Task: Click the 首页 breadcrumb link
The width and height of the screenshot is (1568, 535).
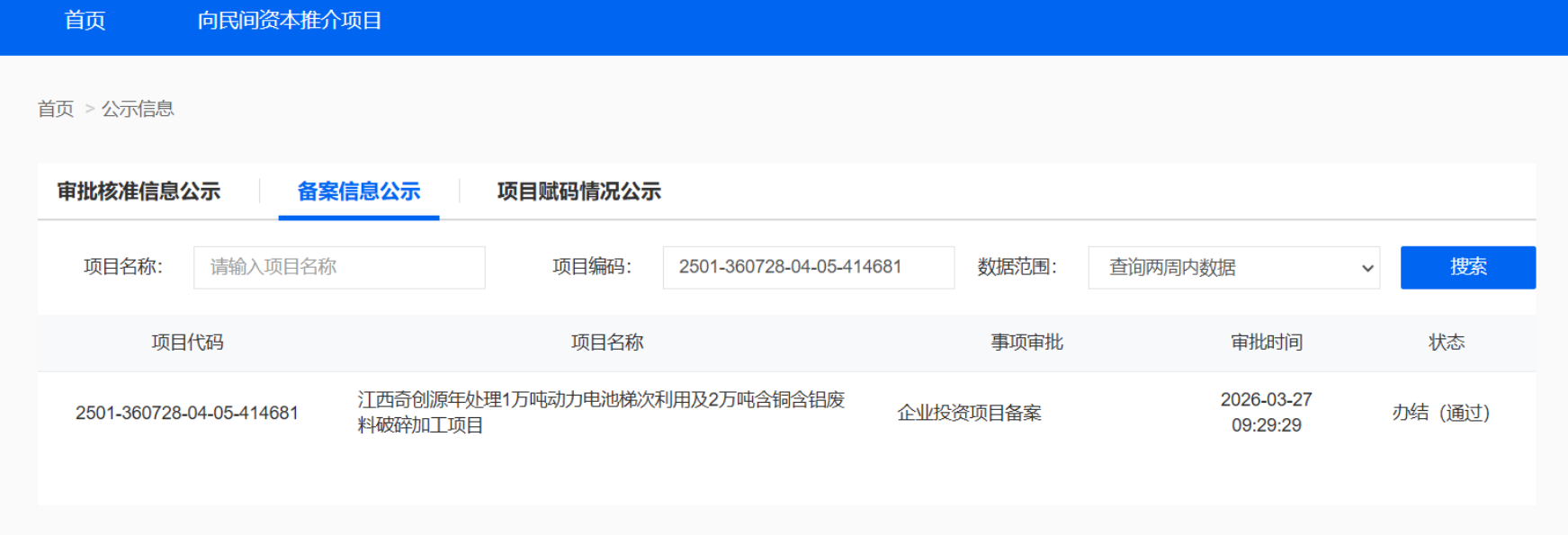Action: click(x=56, y=109)
